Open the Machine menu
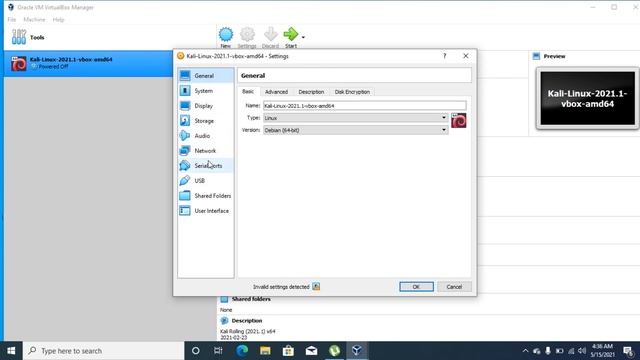Image resolution: width=640 pixels, height=360 pixels. [34, 20]
